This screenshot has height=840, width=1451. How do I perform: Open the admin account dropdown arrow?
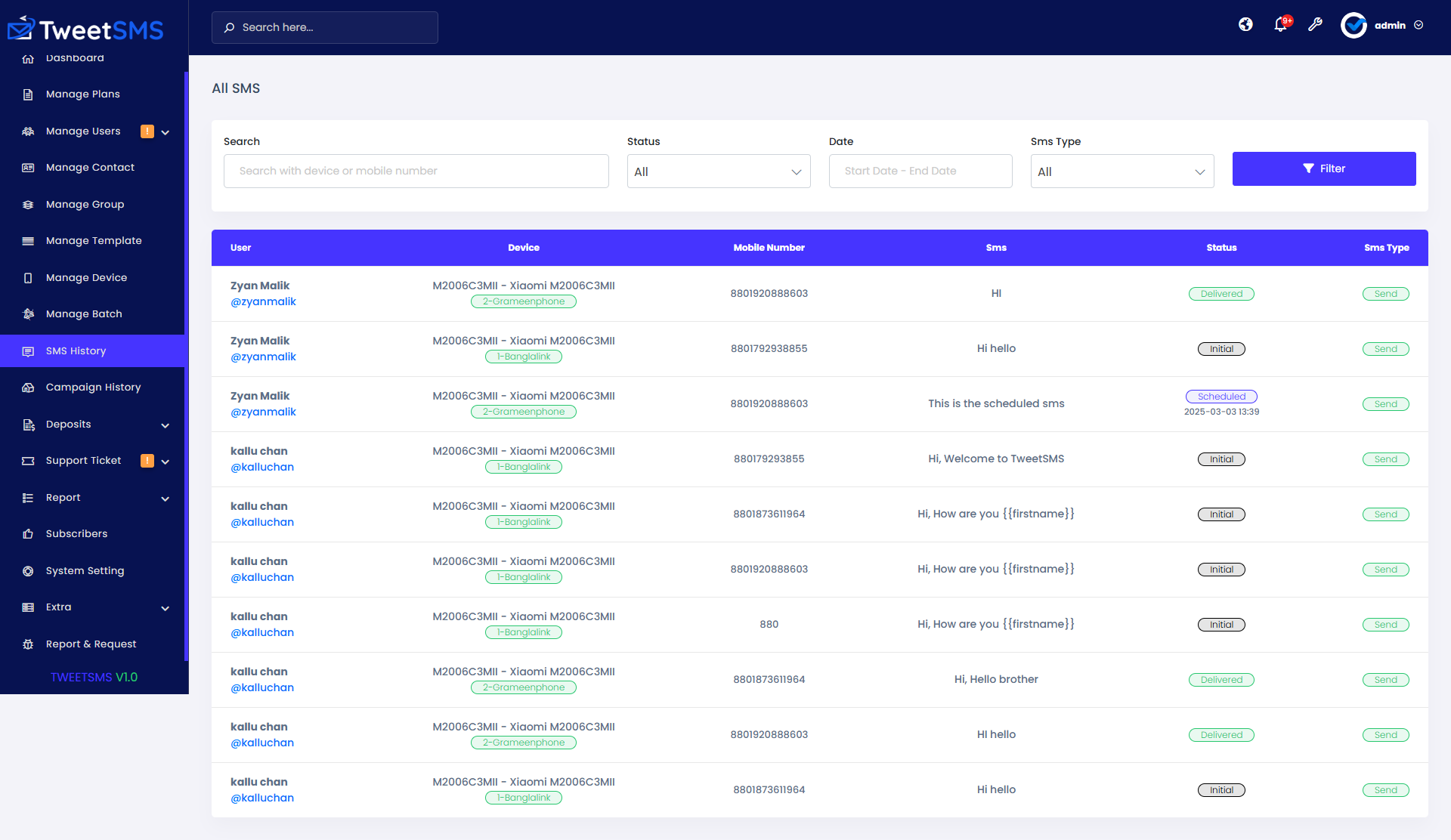coord(1419,25)
